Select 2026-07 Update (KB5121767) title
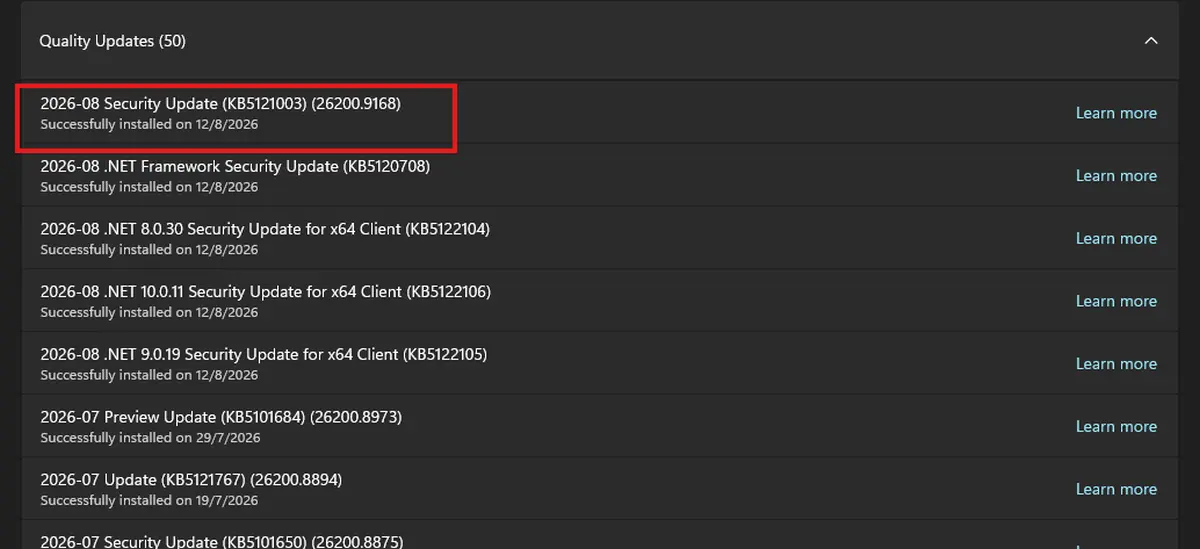 click(x=191, y=480)
